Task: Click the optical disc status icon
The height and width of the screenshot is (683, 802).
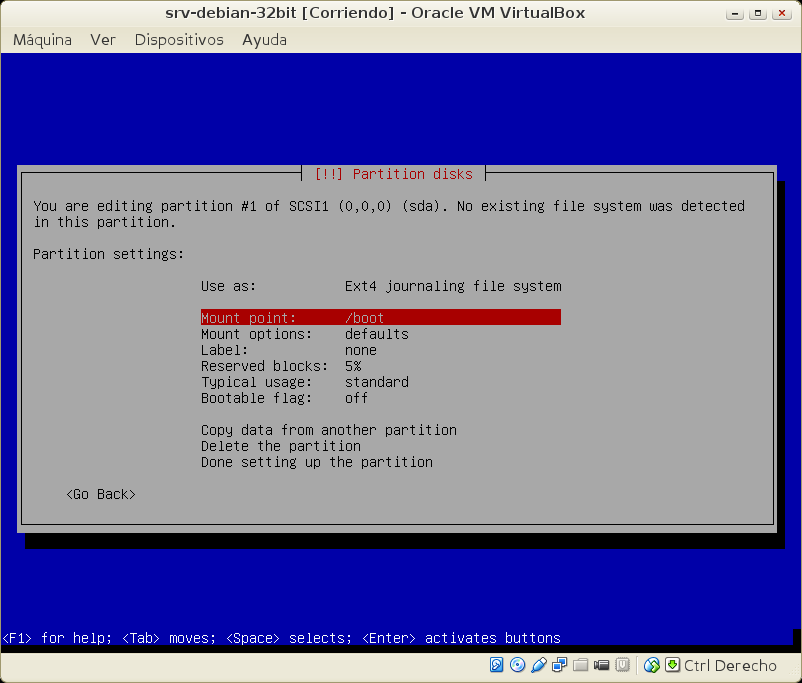Action: pos(518,665)
